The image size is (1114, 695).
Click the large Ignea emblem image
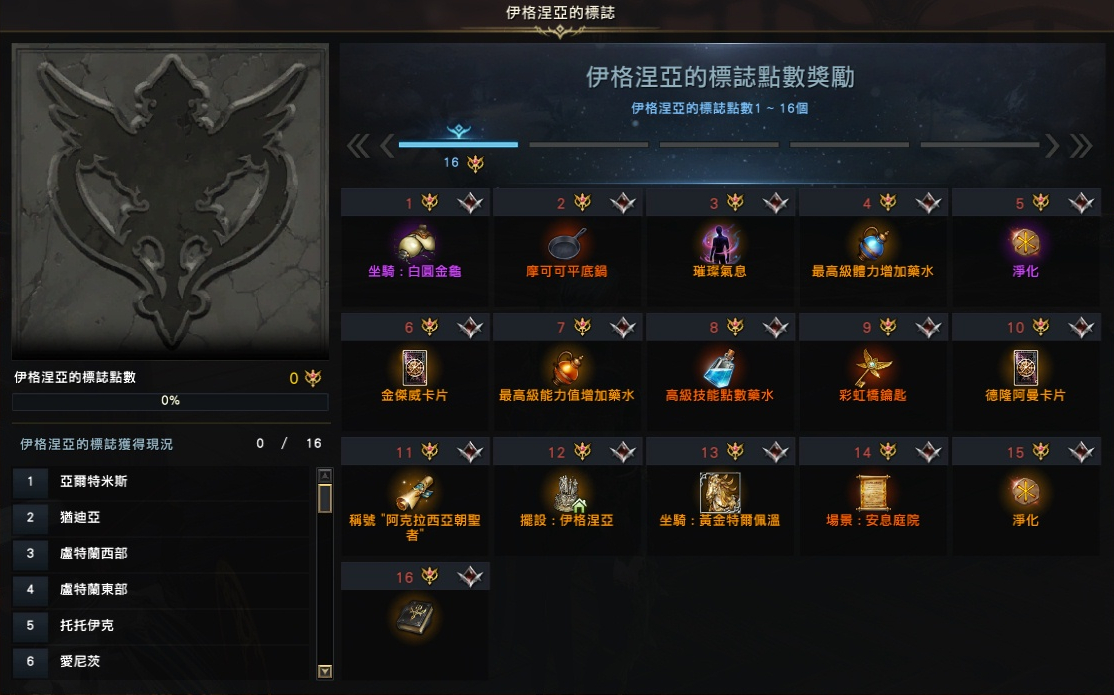171,202
